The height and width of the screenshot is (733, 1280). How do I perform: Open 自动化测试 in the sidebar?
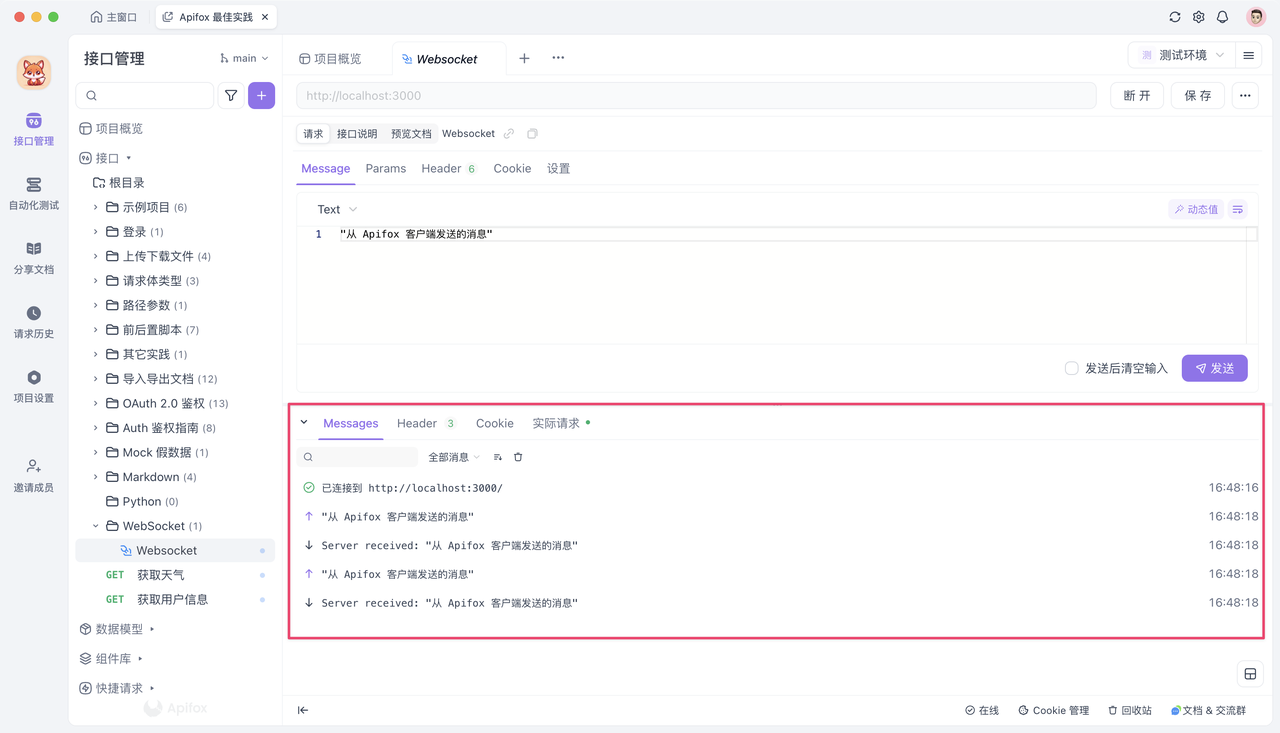point(34,195)
